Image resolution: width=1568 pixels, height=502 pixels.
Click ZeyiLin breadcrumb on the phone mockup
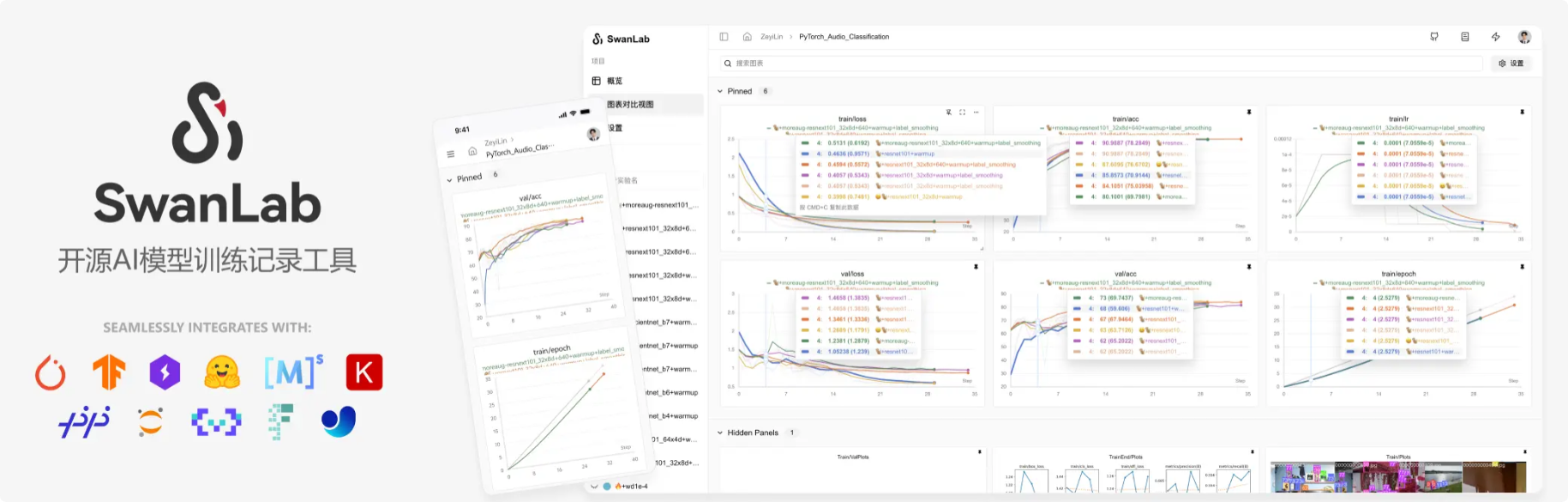[496, 142]
